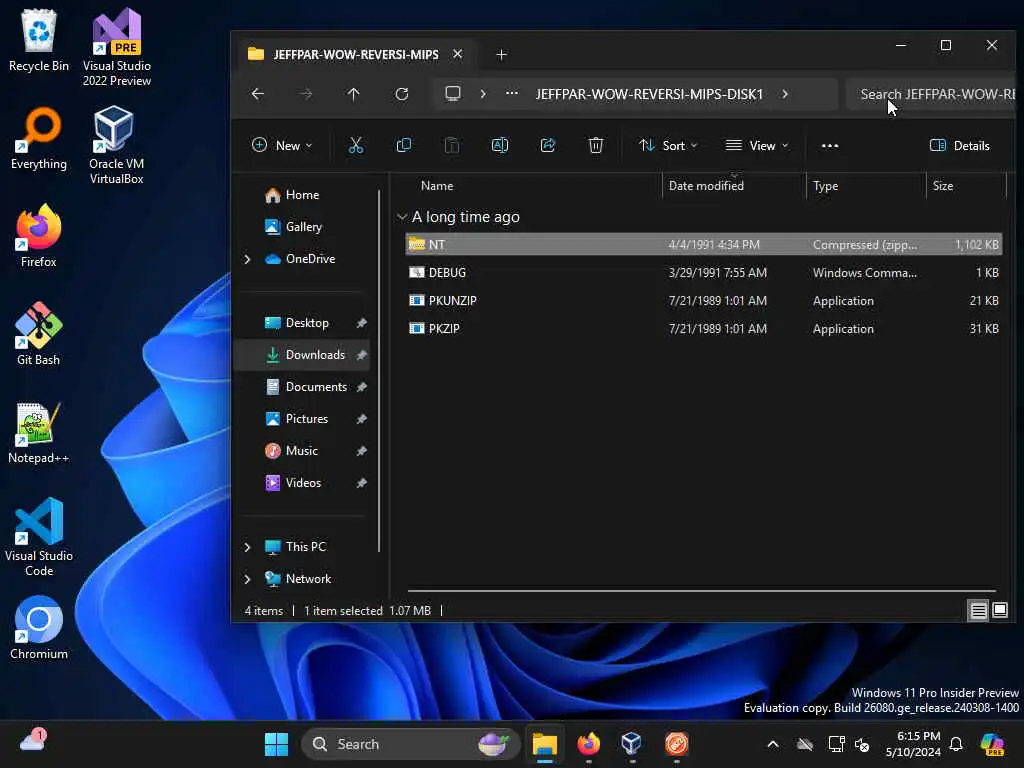Expand hidden breadcrumb path ellipsis in address bar
1024x768 pixels.
(512, 93)
